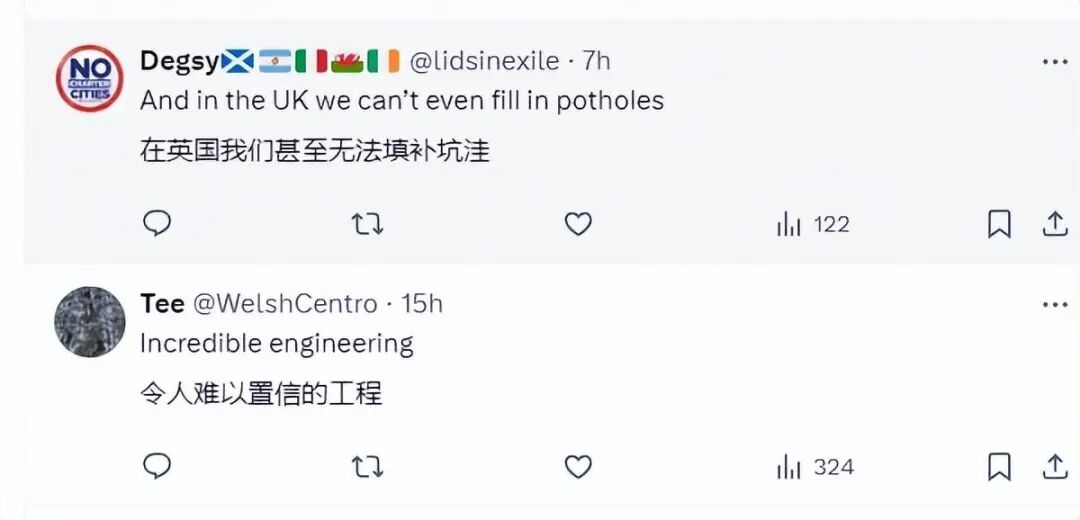Retweet Degsy's potholes tweet
This screenshot has height=520, width=1080.
click(x=367, y=224)
